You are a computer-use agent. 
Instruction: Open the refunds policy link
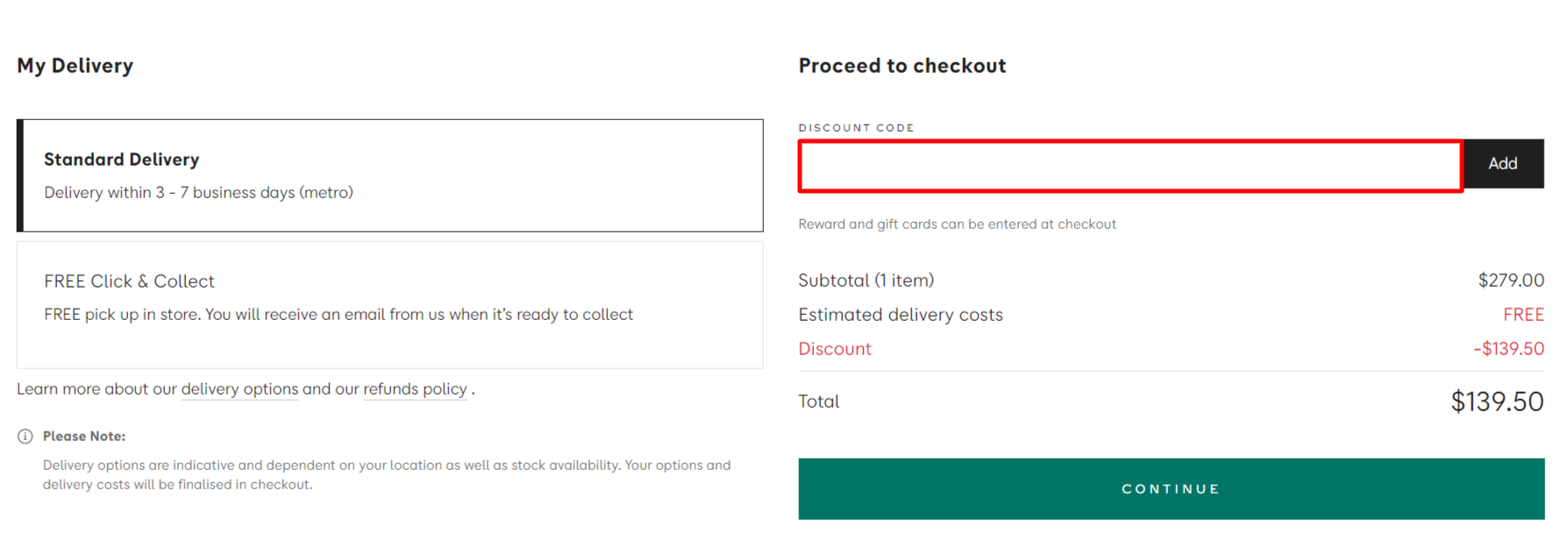(415, 389)
